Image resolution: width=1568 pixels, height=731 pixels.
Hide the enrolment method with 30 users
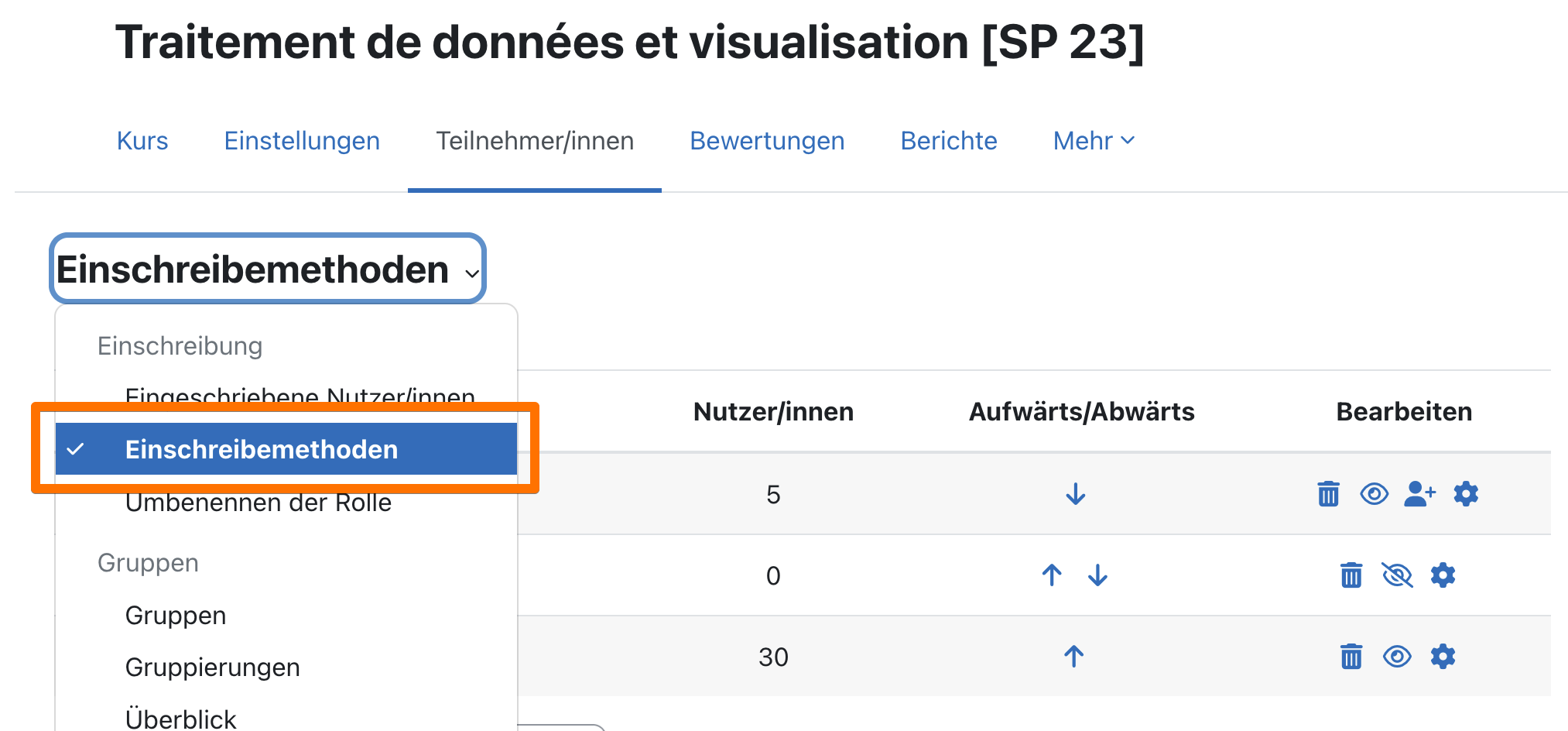coord(1397,657)
